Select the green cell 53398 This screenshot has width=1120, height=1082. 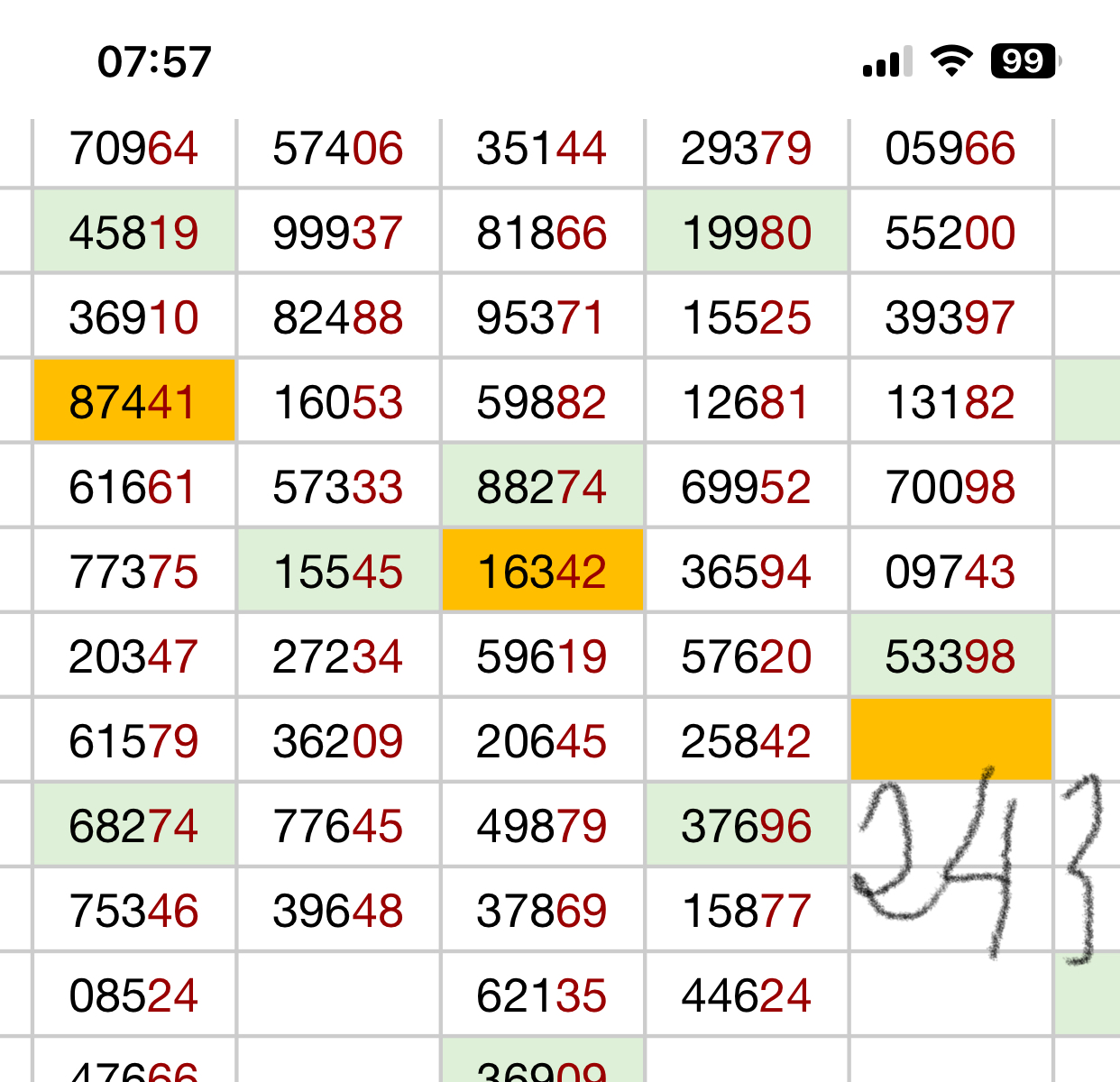(x=950, y=656)
